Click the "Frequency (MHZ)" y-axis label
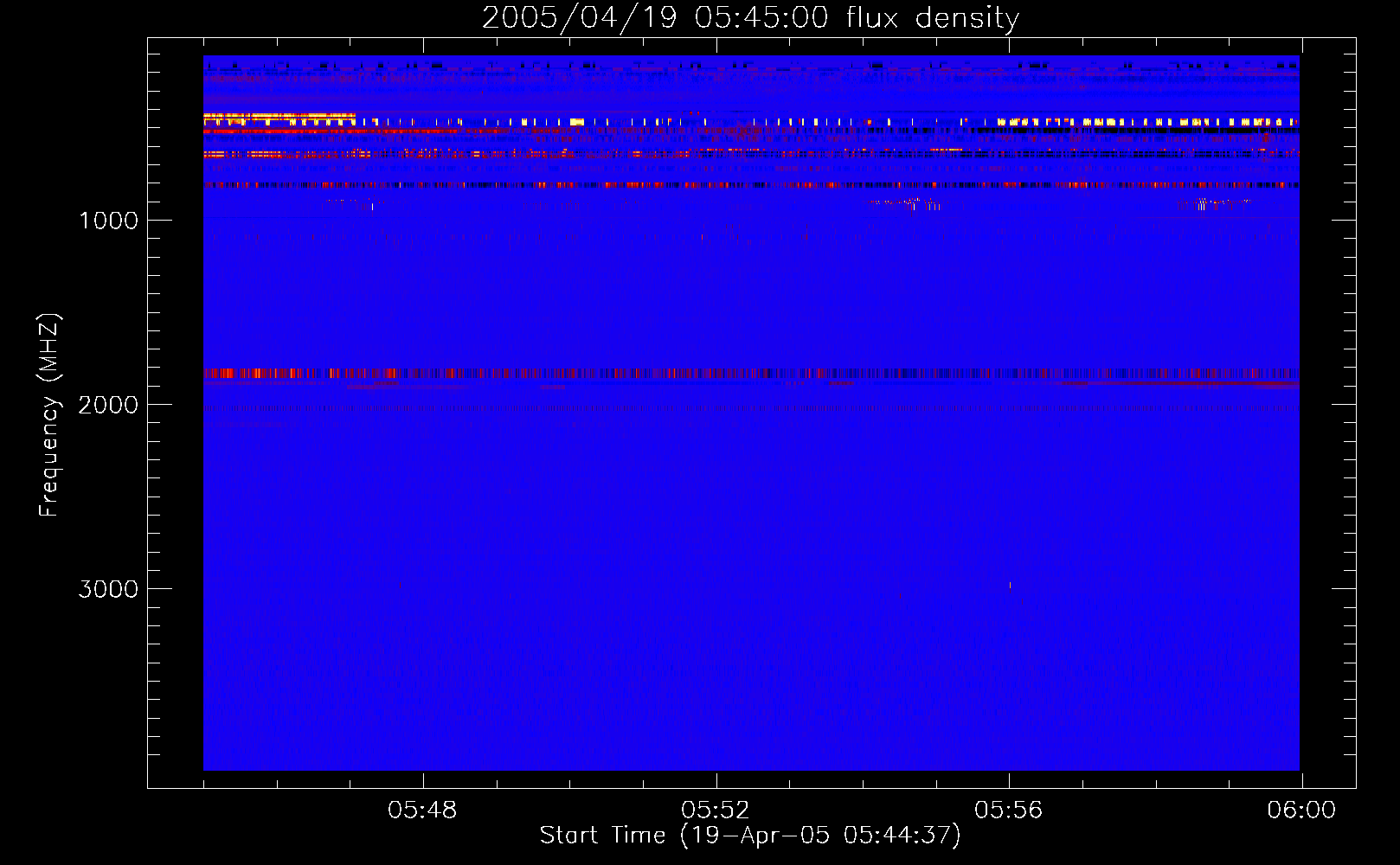 pos(49,415)
